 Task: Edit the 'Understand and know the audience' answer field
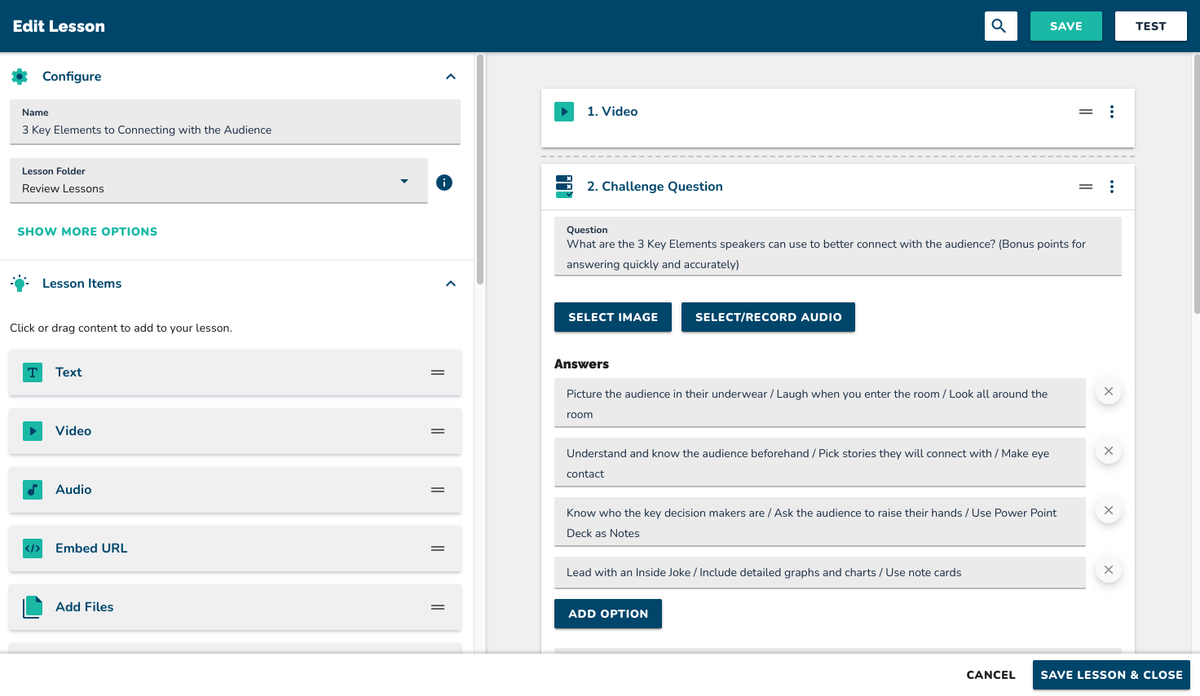[x=820, y=462]
